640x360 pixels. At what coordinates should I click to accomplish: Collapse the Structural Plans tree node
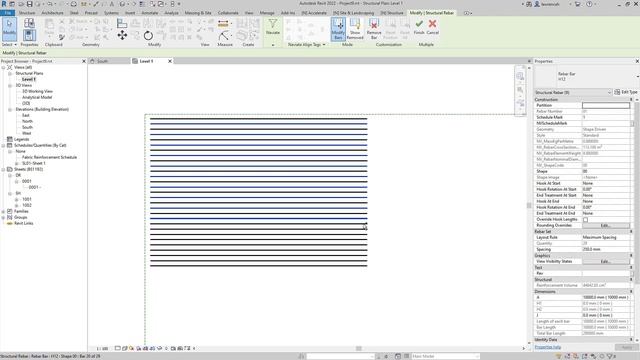10,73
